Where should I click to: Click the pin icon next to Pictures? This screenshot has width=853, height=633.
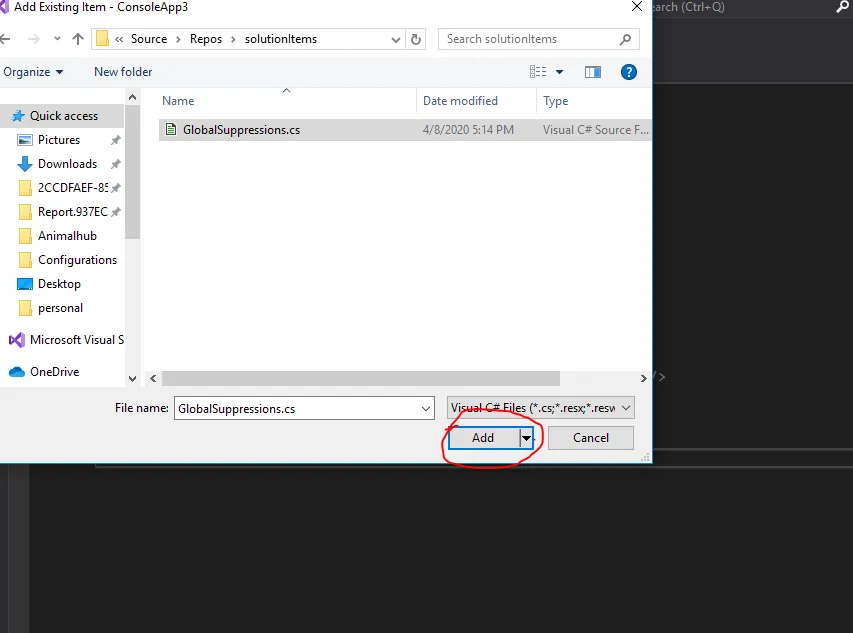(x=115, y=140)
